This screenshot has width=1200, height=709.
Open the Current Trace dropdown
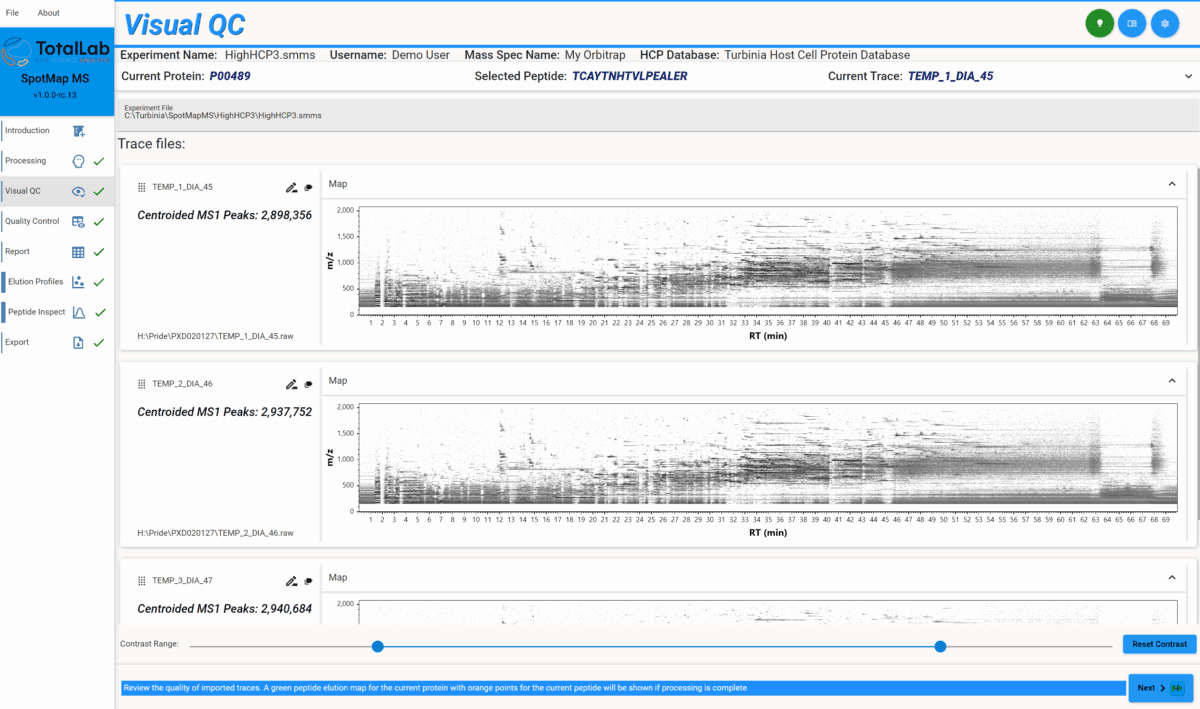tap(1188, 75)
